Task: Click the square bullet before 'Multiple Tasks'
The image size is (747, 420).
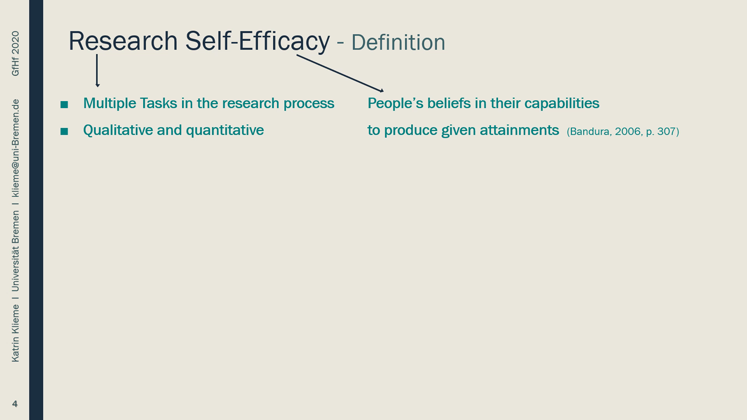Action: coord(63,104)
